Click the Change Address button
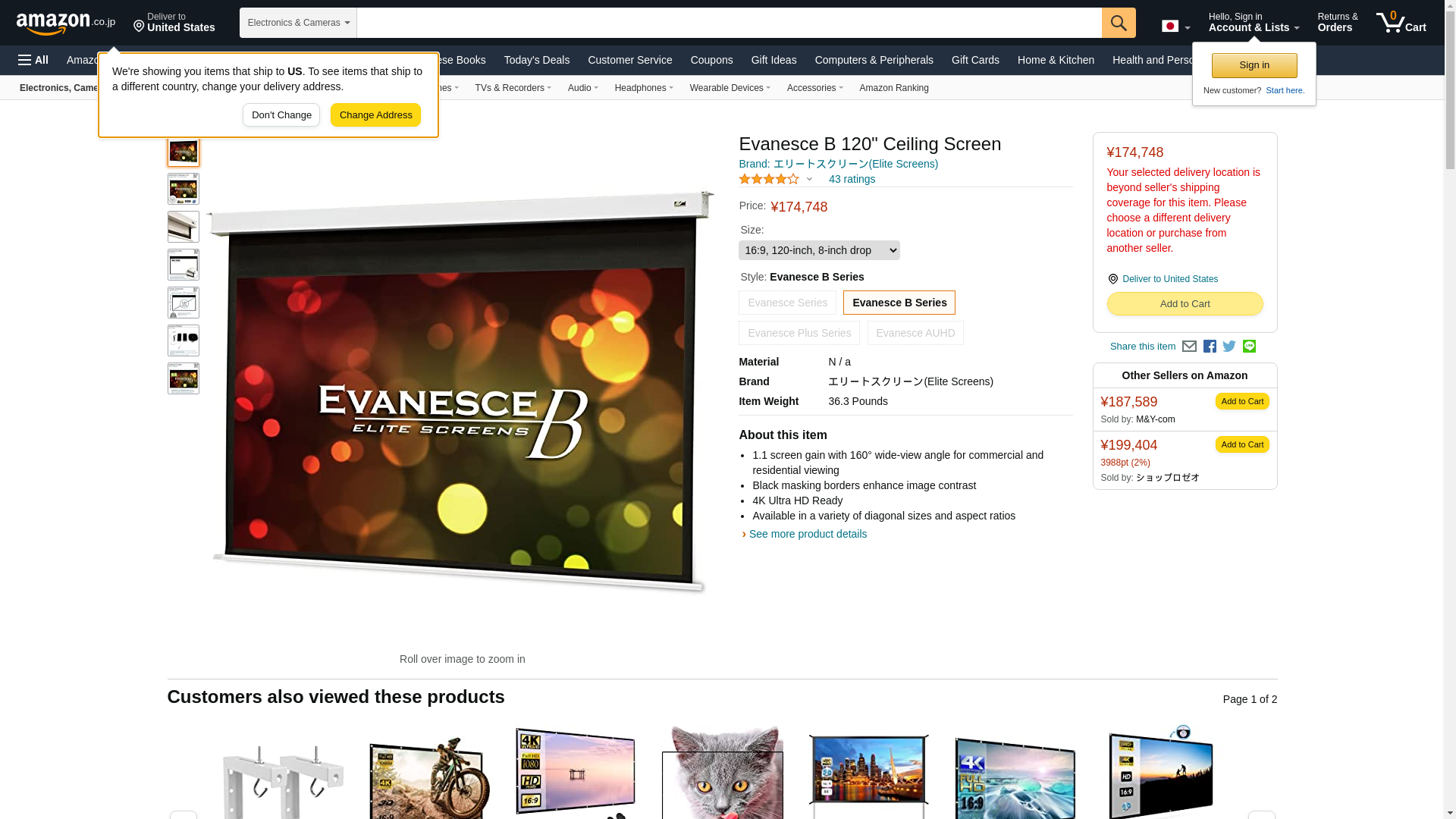This screenshot has width=1456, height=819. pyautogui.click(x=375, y=115)
